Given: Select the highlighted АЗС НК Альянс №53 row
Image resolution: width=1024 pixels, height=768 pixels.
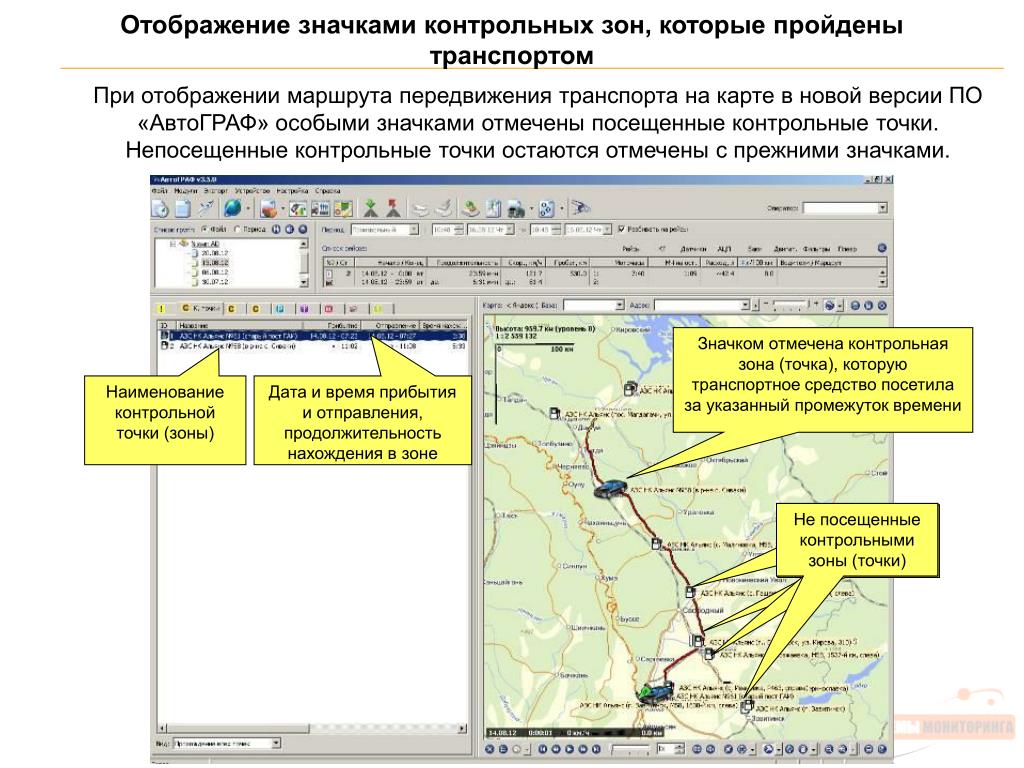Looking at the screenshot, I should 313,336.
